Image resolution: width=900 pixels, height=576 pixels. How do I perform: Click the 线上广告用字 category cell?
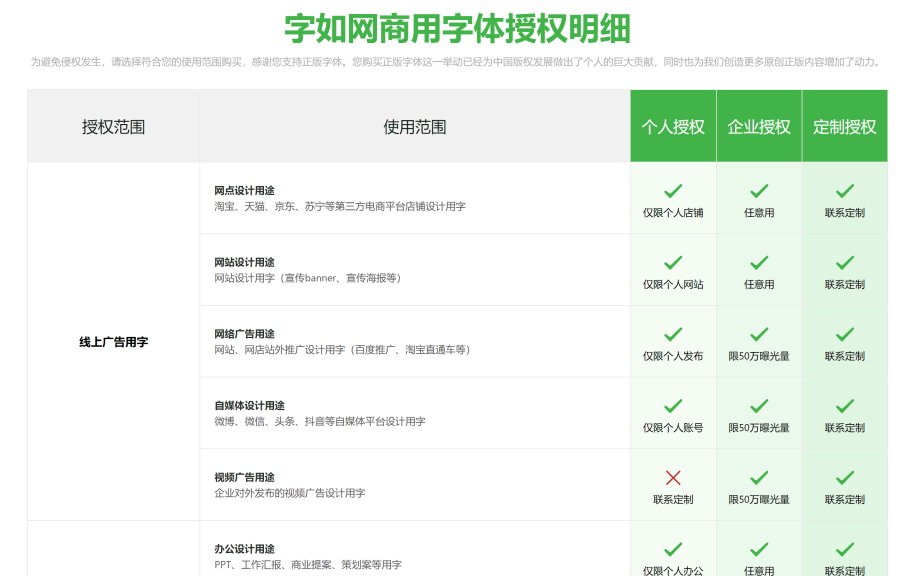pyautogui.click(x=113, y=342)
